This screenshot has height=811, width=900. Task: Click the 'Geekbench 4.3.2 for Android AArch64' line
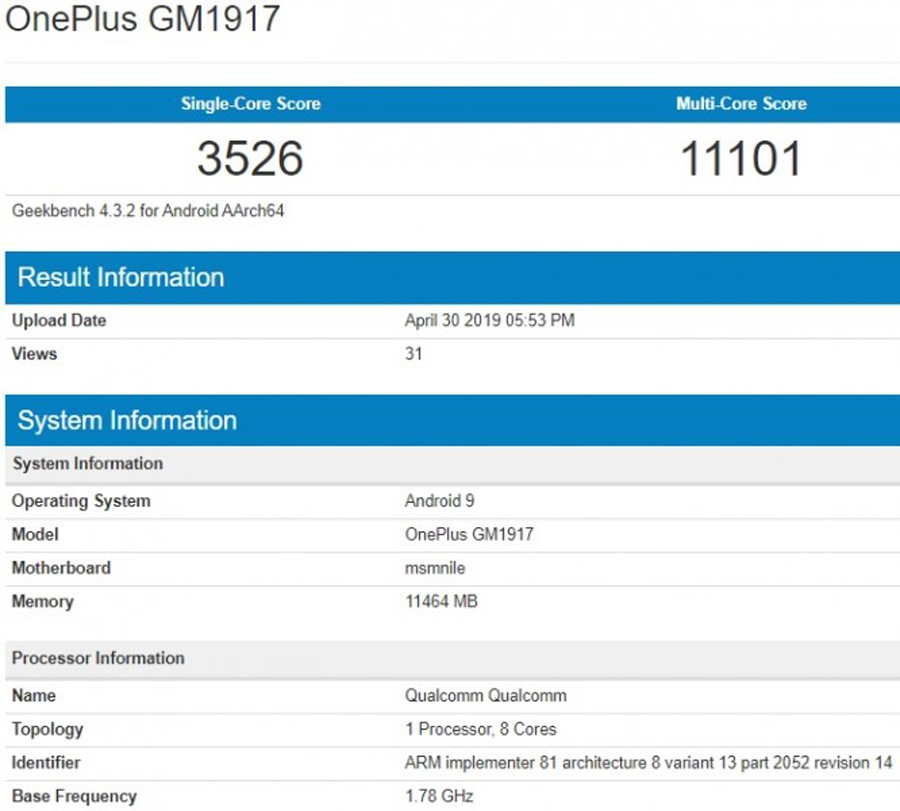(148, 211)
